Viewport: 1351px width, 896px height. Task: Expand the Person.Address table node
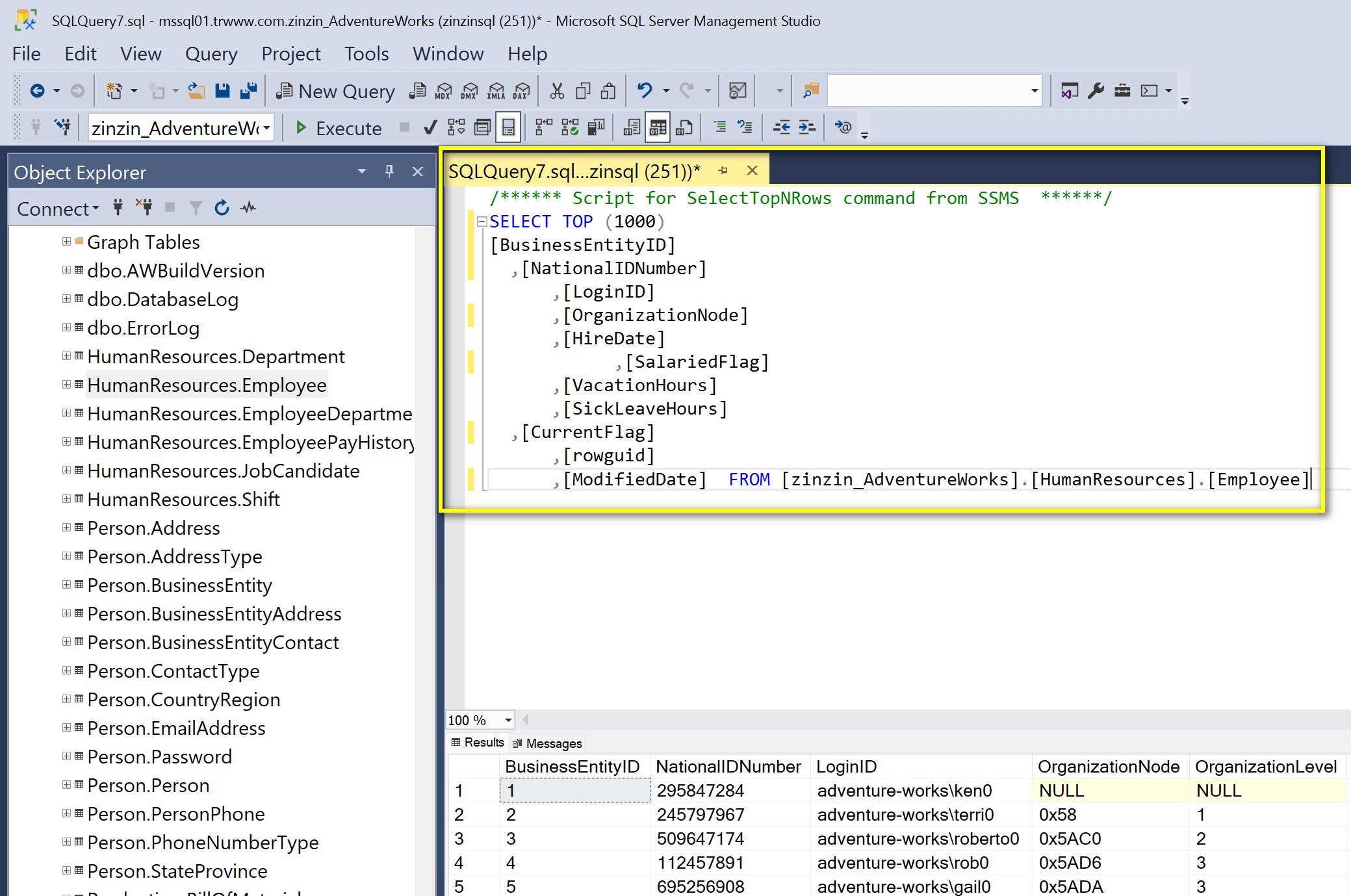66,528
